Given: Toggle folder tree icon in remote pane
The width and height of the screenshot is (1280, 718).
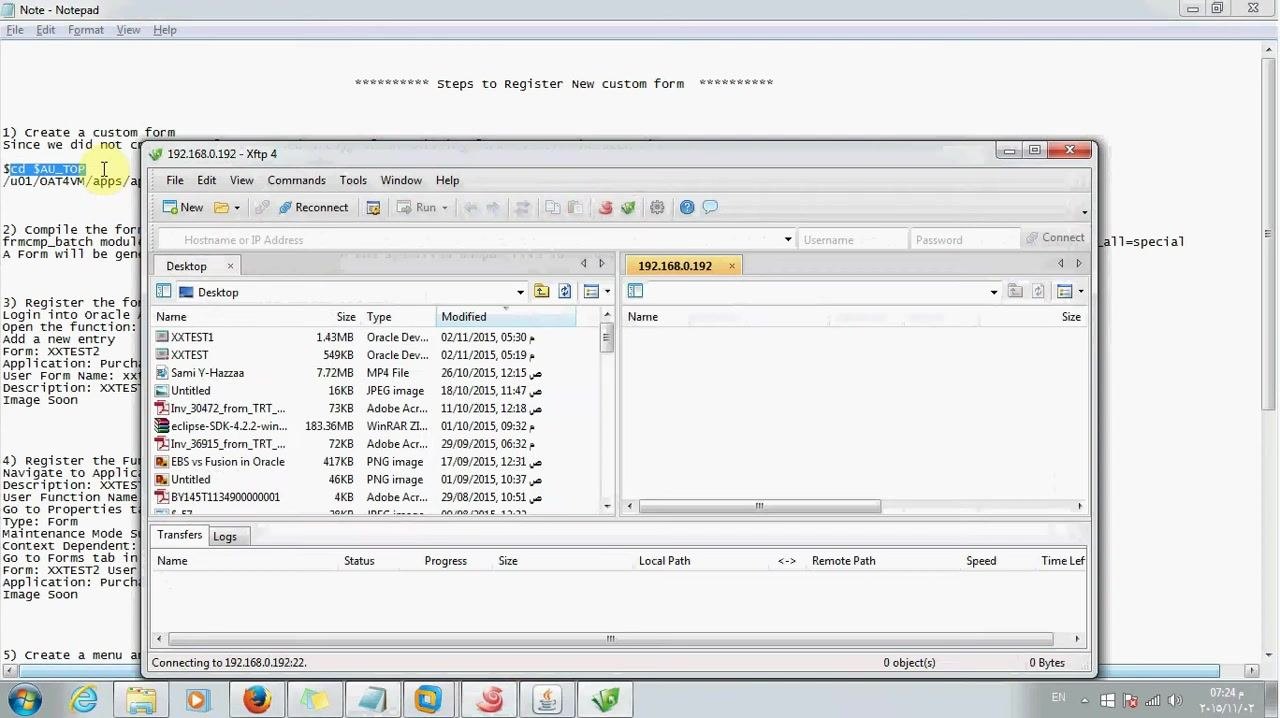Looking at the screenshot, I should 636,291.
